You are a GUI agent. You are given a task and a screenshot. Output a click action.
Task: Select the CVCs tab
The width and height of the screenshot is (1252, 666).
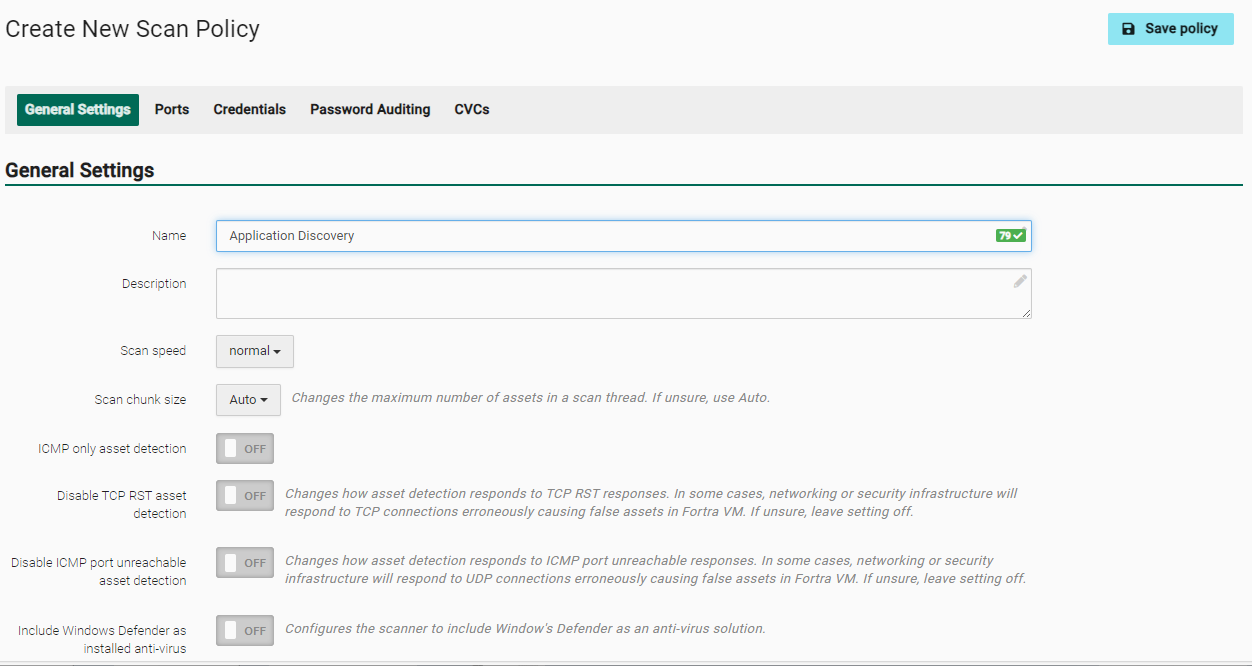472,110
